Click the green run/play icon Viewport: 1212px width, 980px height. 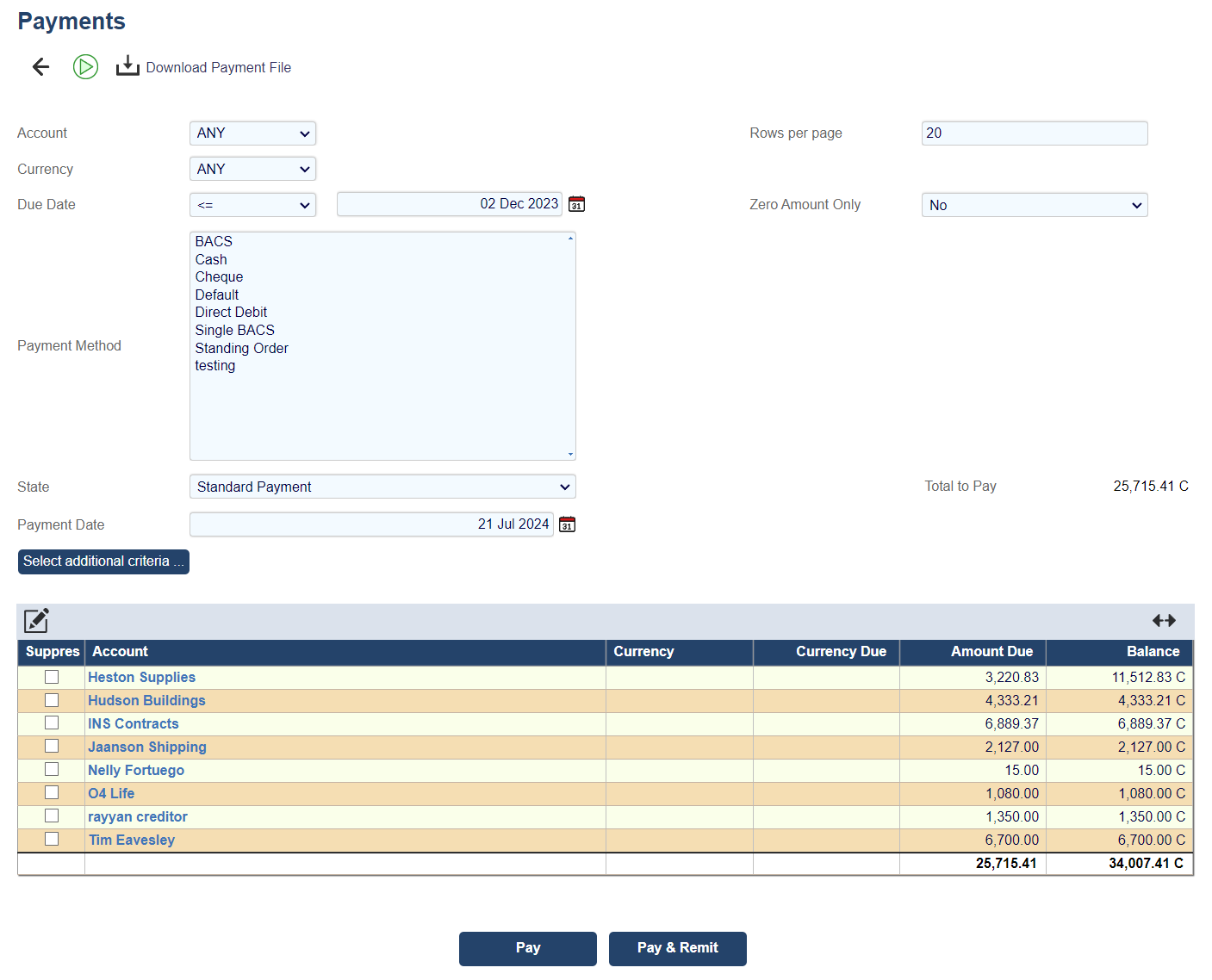pos(85,67)
